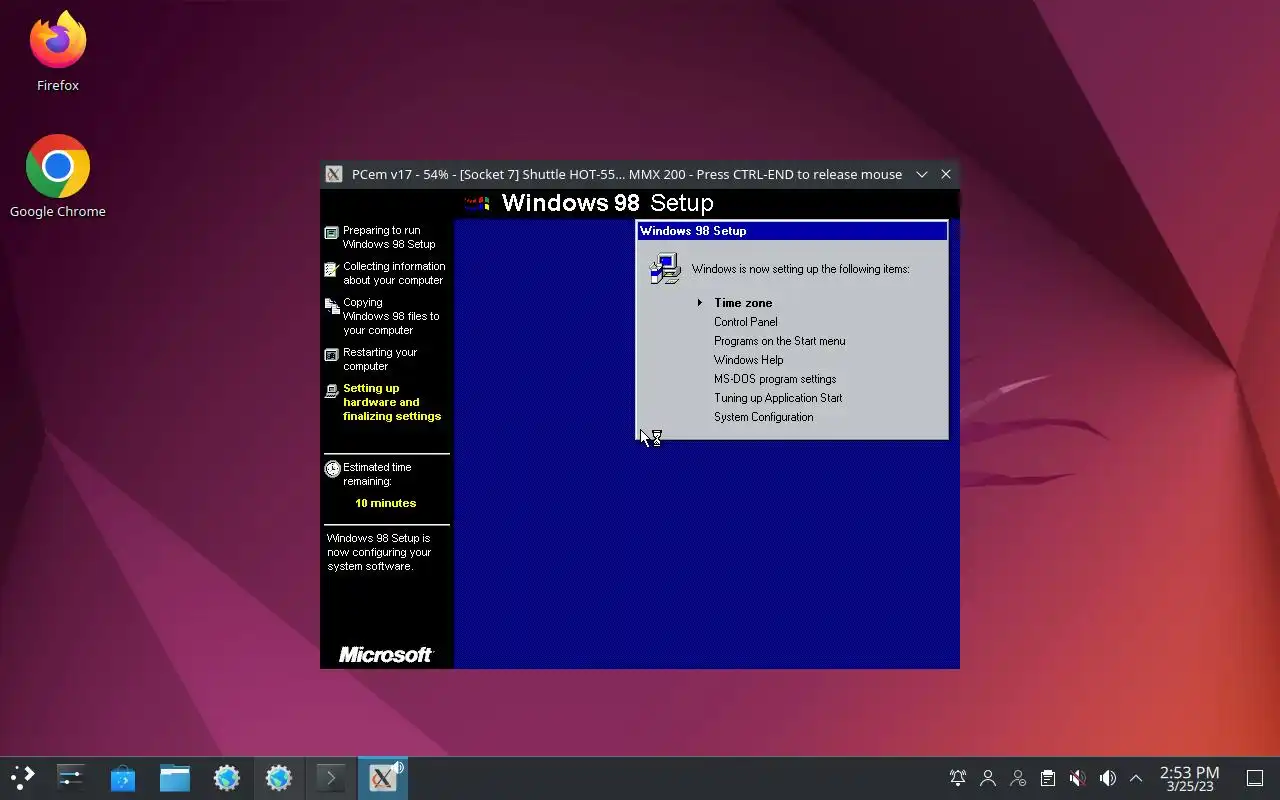The image size is (1280, 800).
Task: Click the arrow marker beside Time zone
Action: click(x=700, y=303)
